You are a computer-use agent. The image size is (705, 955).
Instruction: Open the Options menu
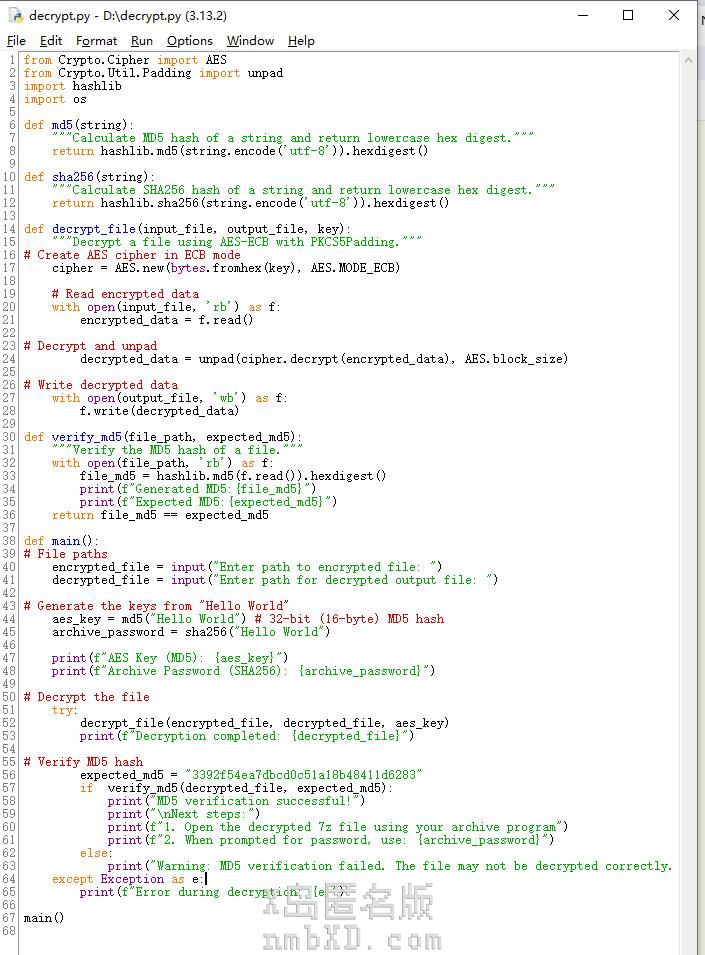pos(190,41)
